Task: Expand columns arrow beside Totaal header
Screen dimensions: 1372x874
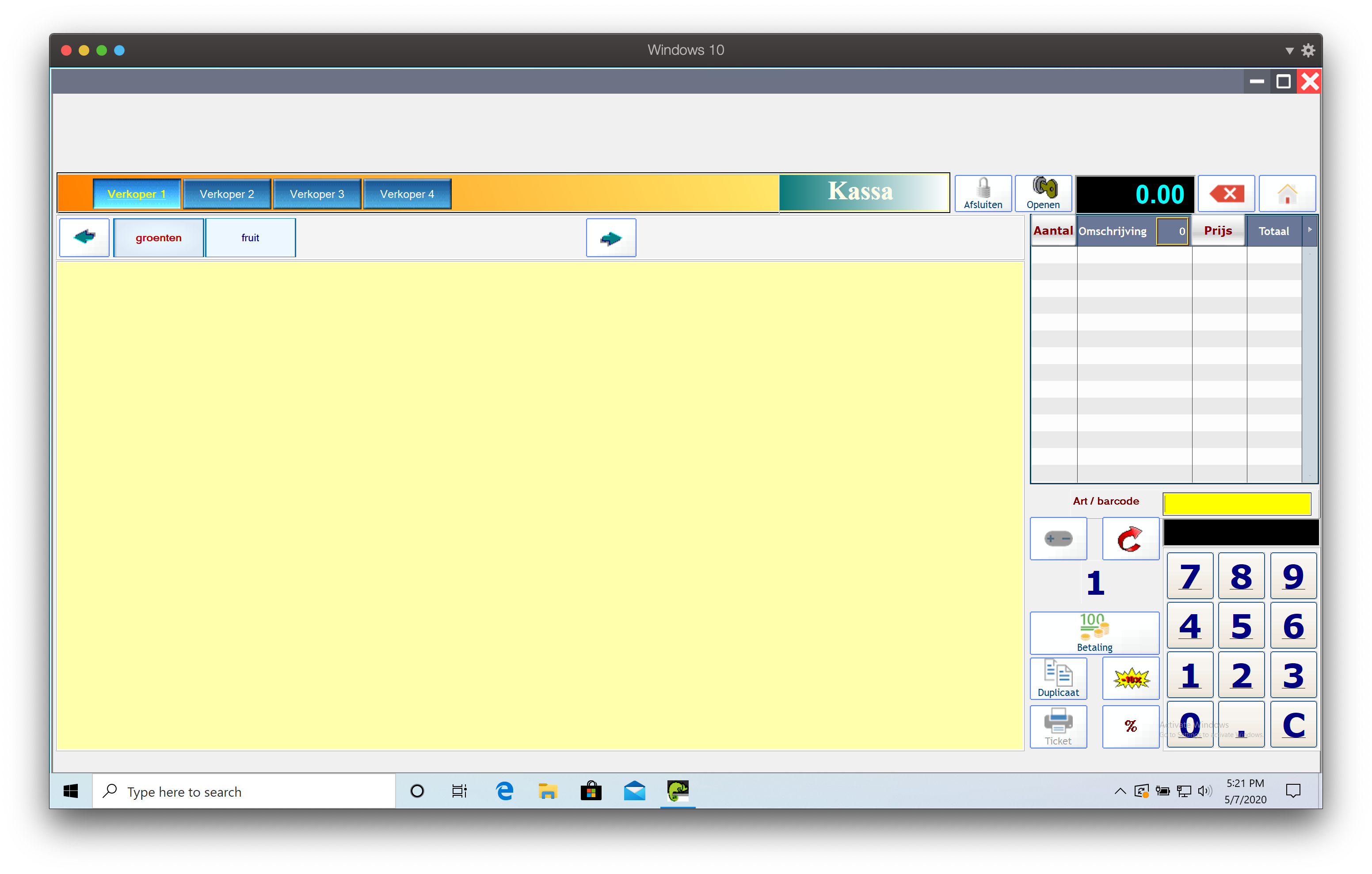Action: tap(1309, 230)
